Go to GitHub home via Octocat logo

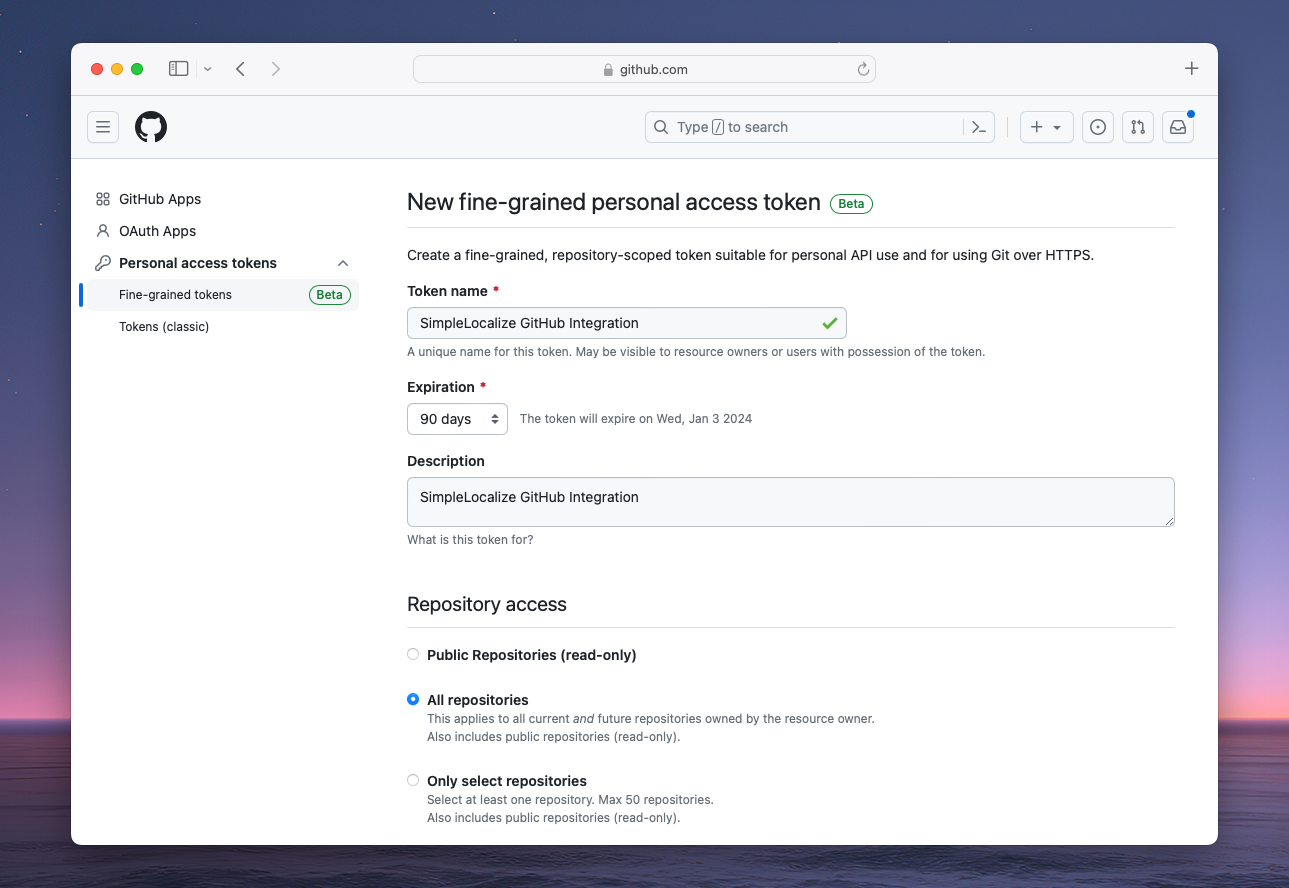(151, 127)
